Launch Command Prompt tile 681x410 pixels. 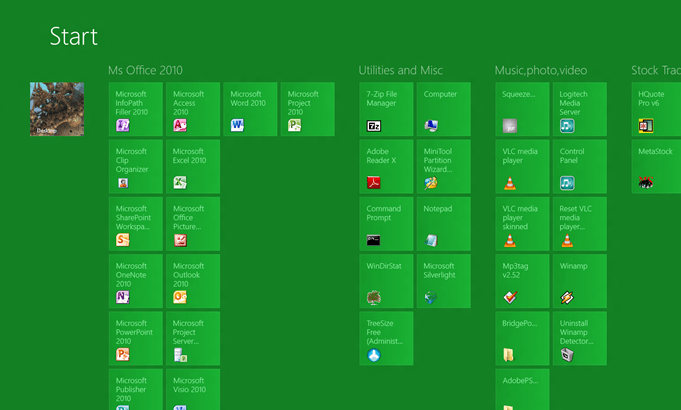[x=386, y=224]
